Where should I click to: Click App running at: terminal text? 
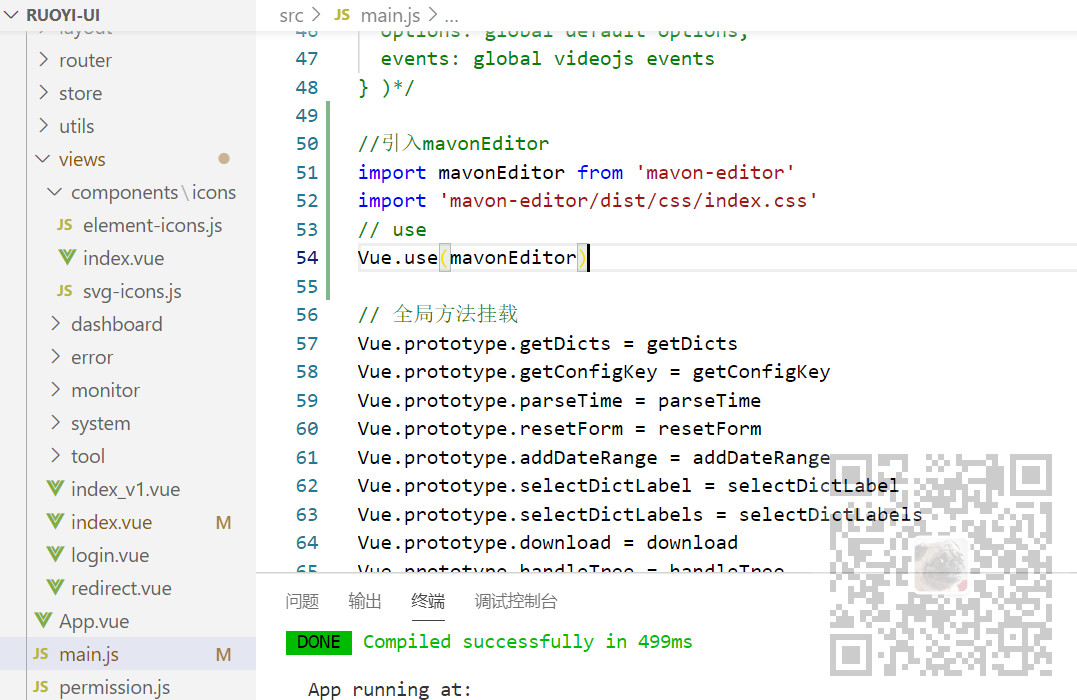[389, 689]
